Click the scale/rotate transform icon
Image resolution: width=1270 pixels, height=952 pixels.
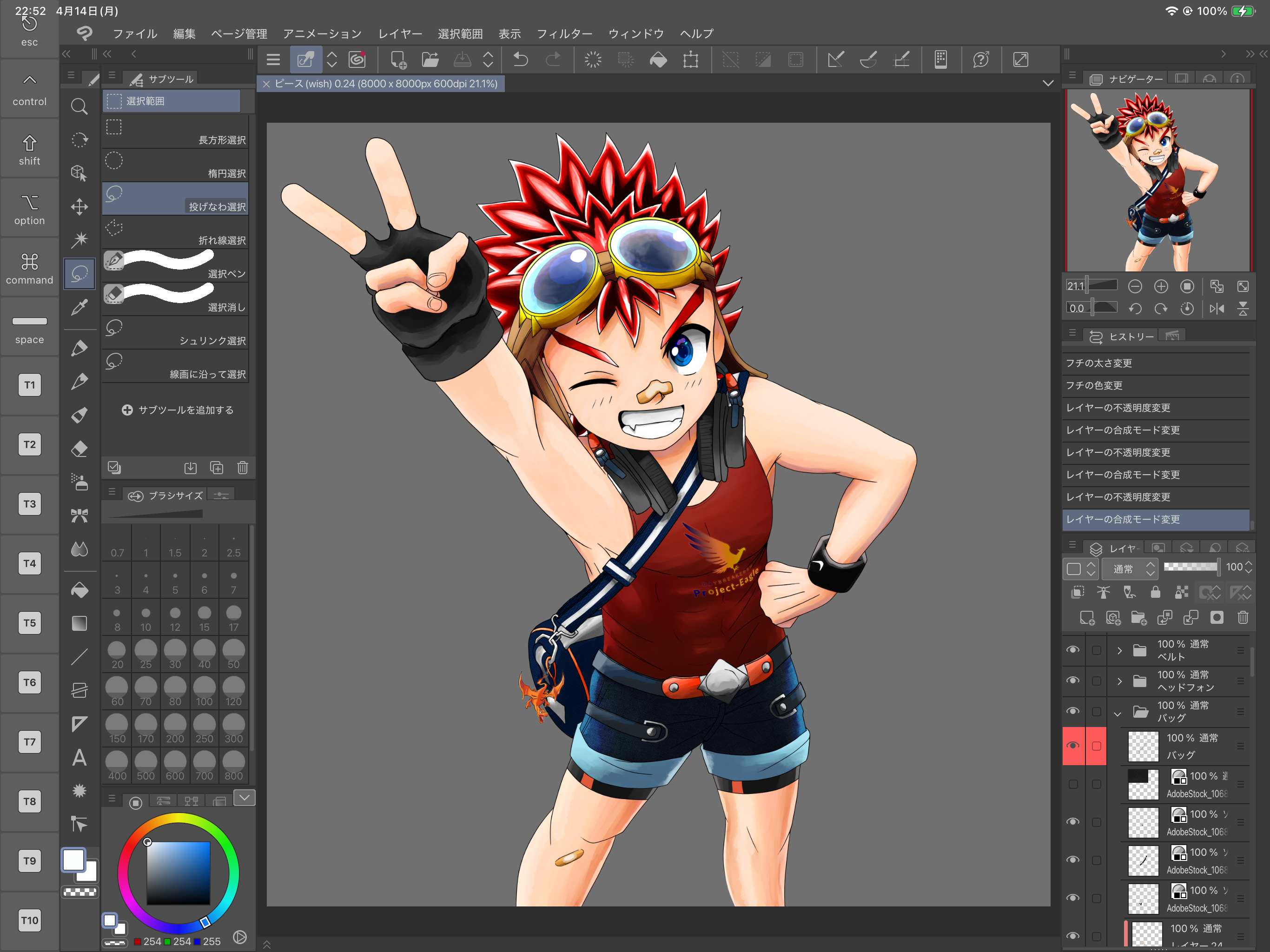[x=691, y=59]
